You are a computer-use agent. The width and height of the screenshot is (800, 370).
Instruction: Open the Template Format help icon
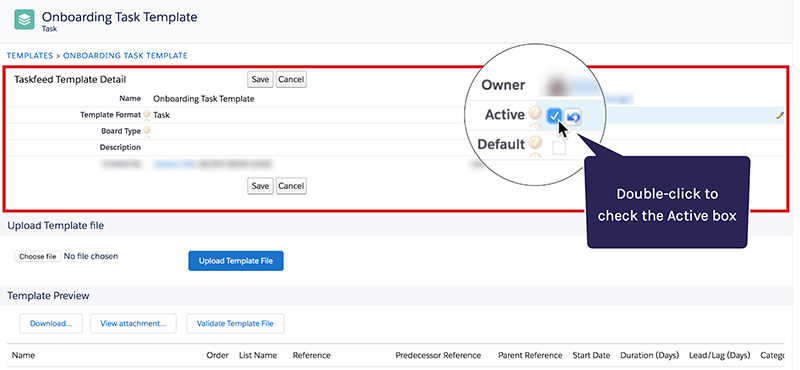tap(147, 114)
